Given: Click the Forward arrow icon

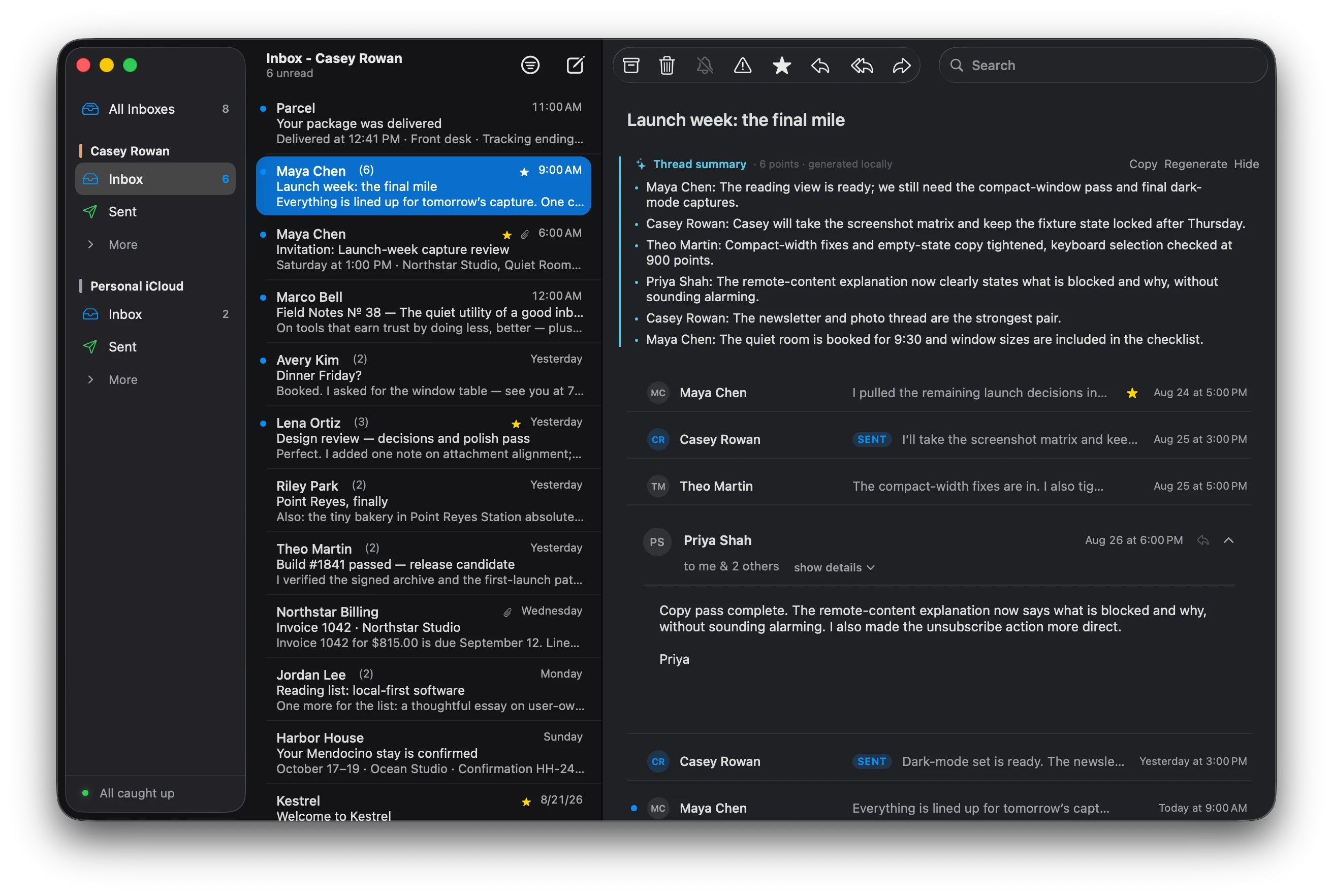Looking at the screenshot, I should point(902,65).
